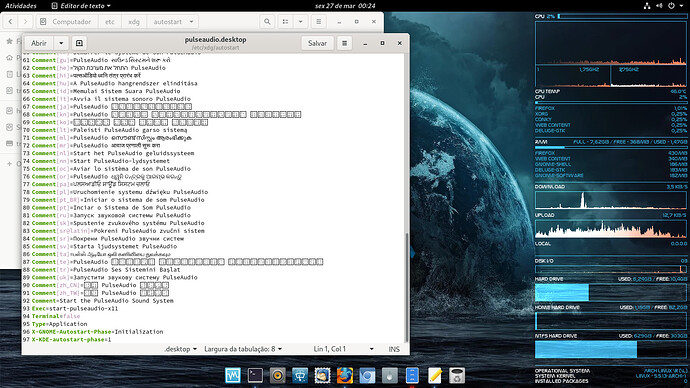Toggle grid view icon in Files window
This screenshot has height=388, width=690.
[x=286, y=22]
